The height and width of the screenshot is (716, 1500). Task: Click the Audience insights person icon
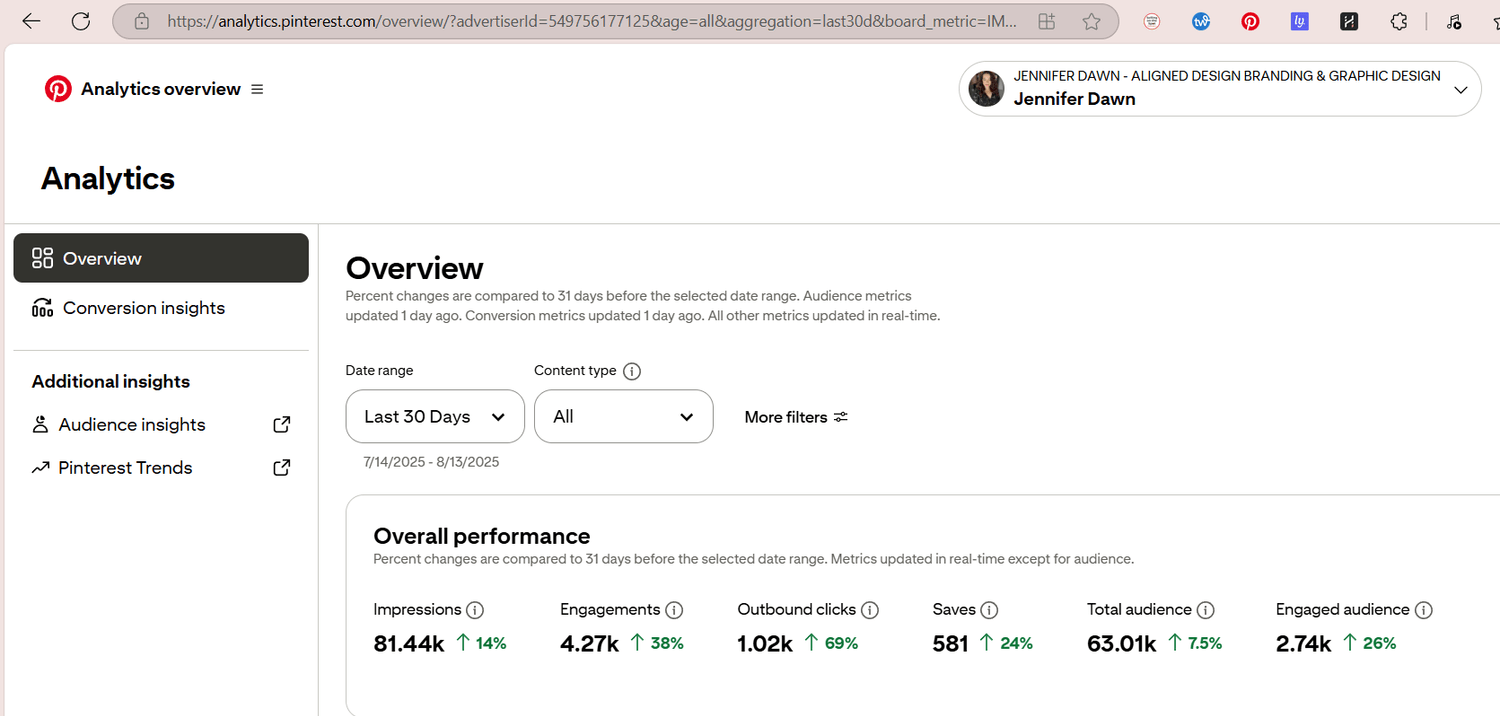(40, 425)
